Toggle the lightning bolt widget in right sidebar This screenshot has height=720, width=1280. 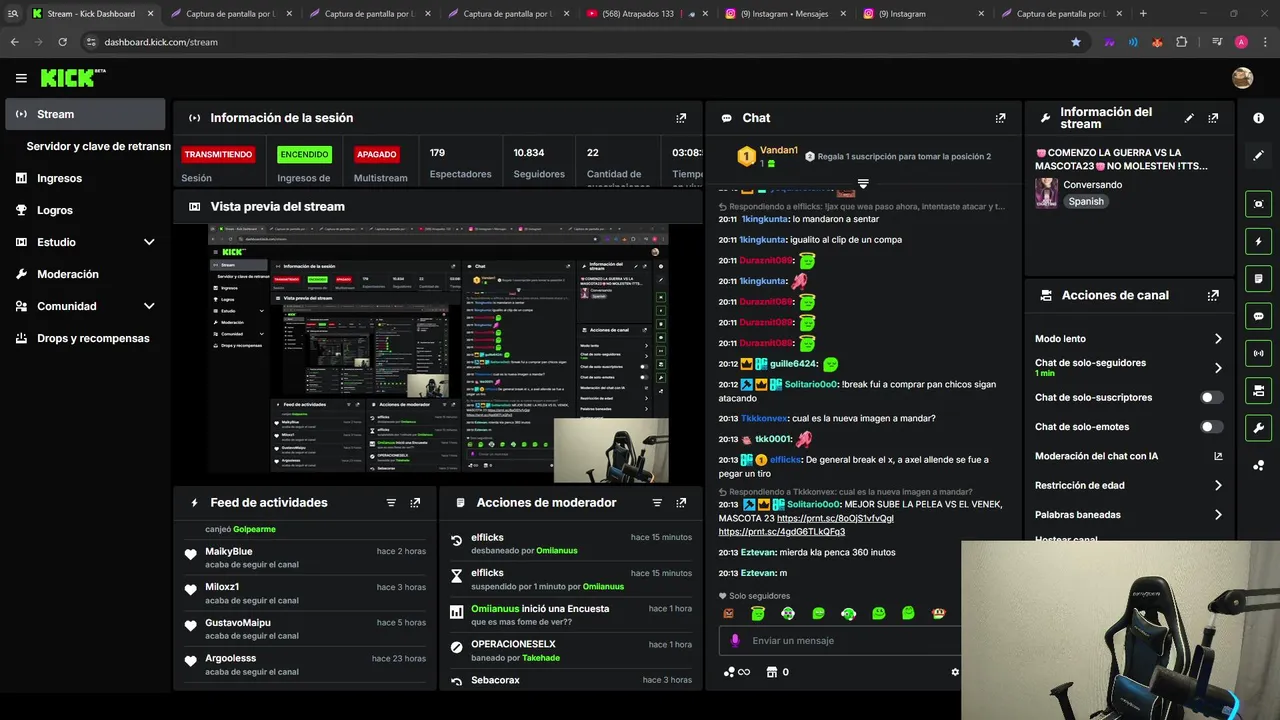click(x=1258, y=241)
